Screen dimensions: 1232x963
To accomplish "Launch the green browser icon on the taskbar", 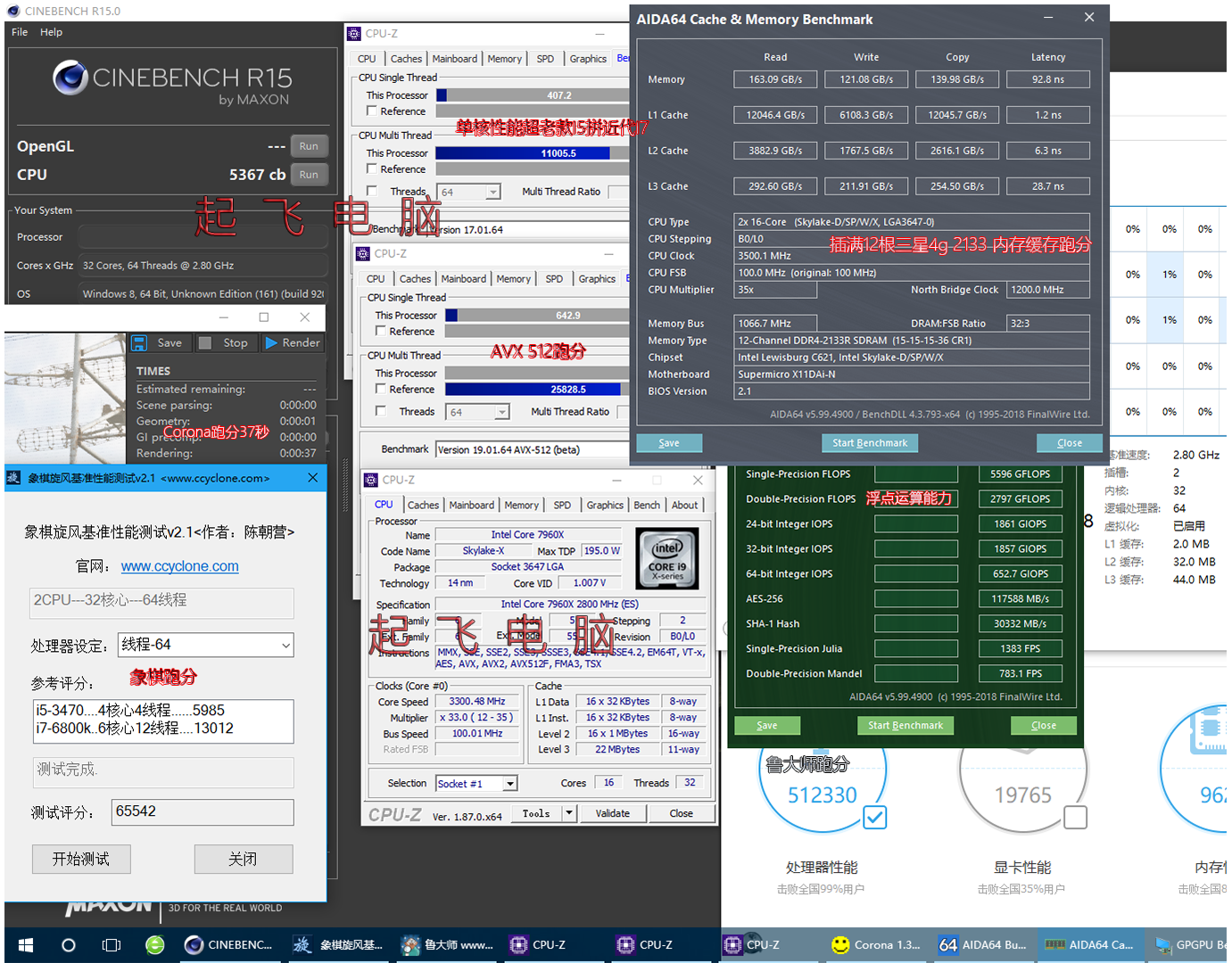I will (155, 945).
